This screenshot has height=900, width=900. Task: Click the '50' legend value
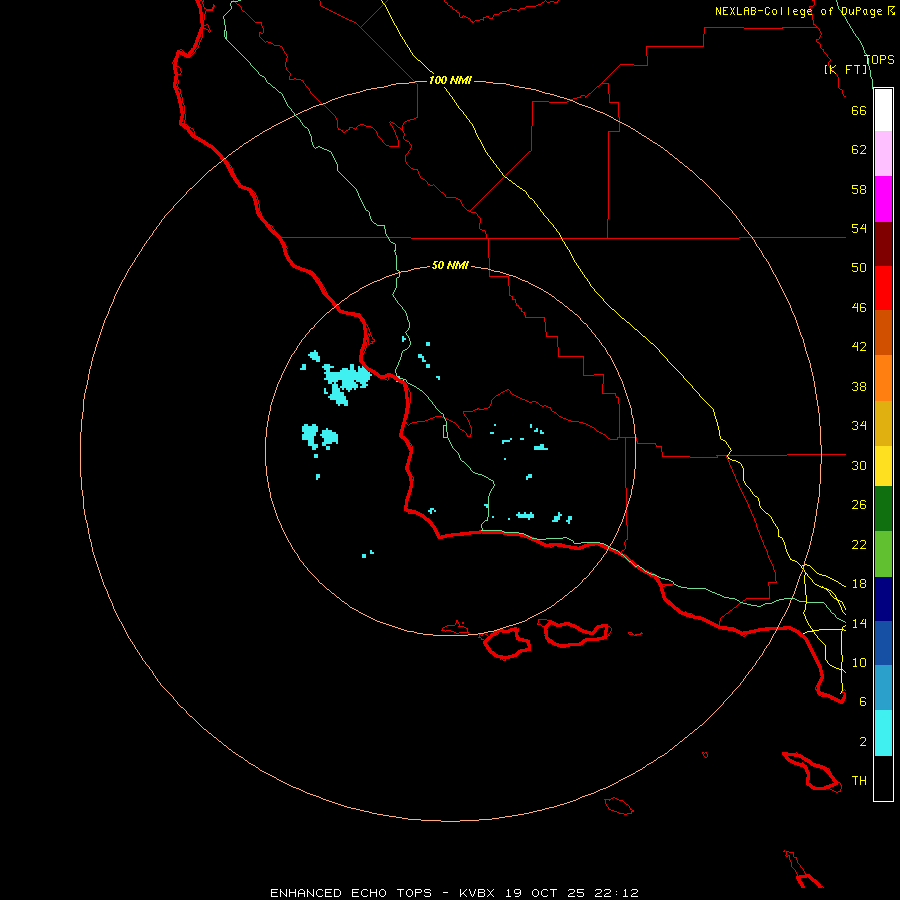click(859, 268)
